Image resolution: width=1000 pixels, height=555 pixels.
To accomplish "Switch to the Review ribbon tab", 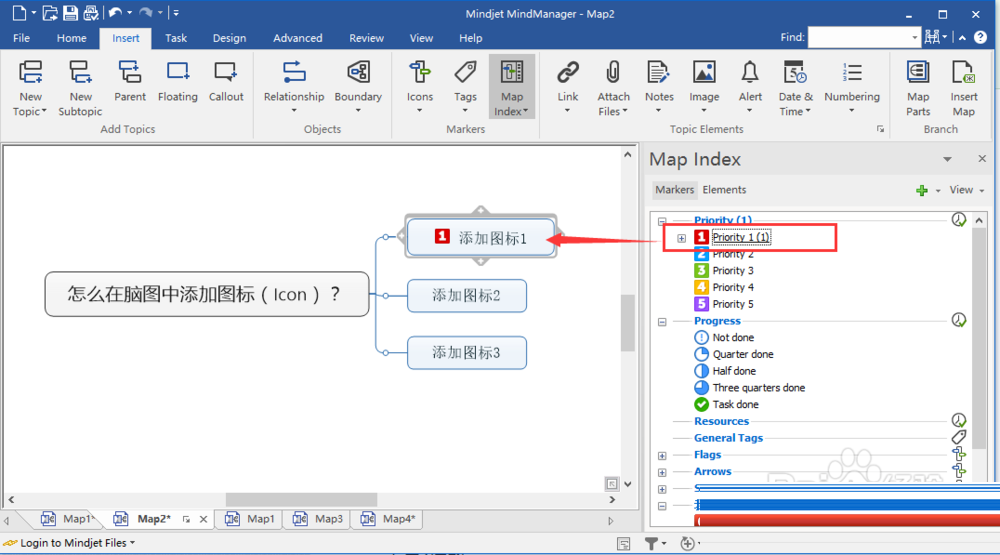I will coord(366,38).
